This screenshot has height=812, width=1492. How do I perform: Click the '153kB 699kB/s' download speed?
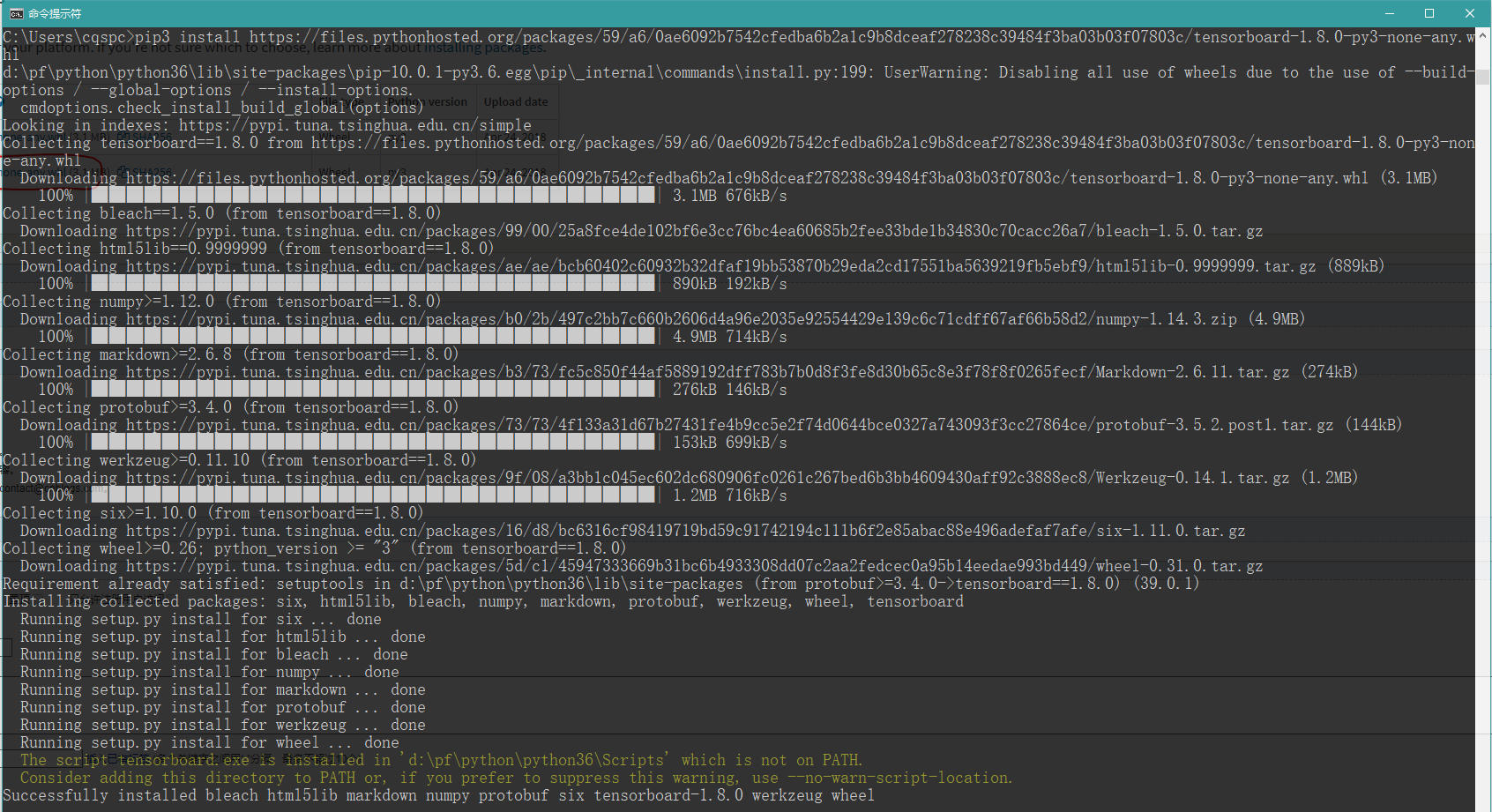(x=730, y=443)
